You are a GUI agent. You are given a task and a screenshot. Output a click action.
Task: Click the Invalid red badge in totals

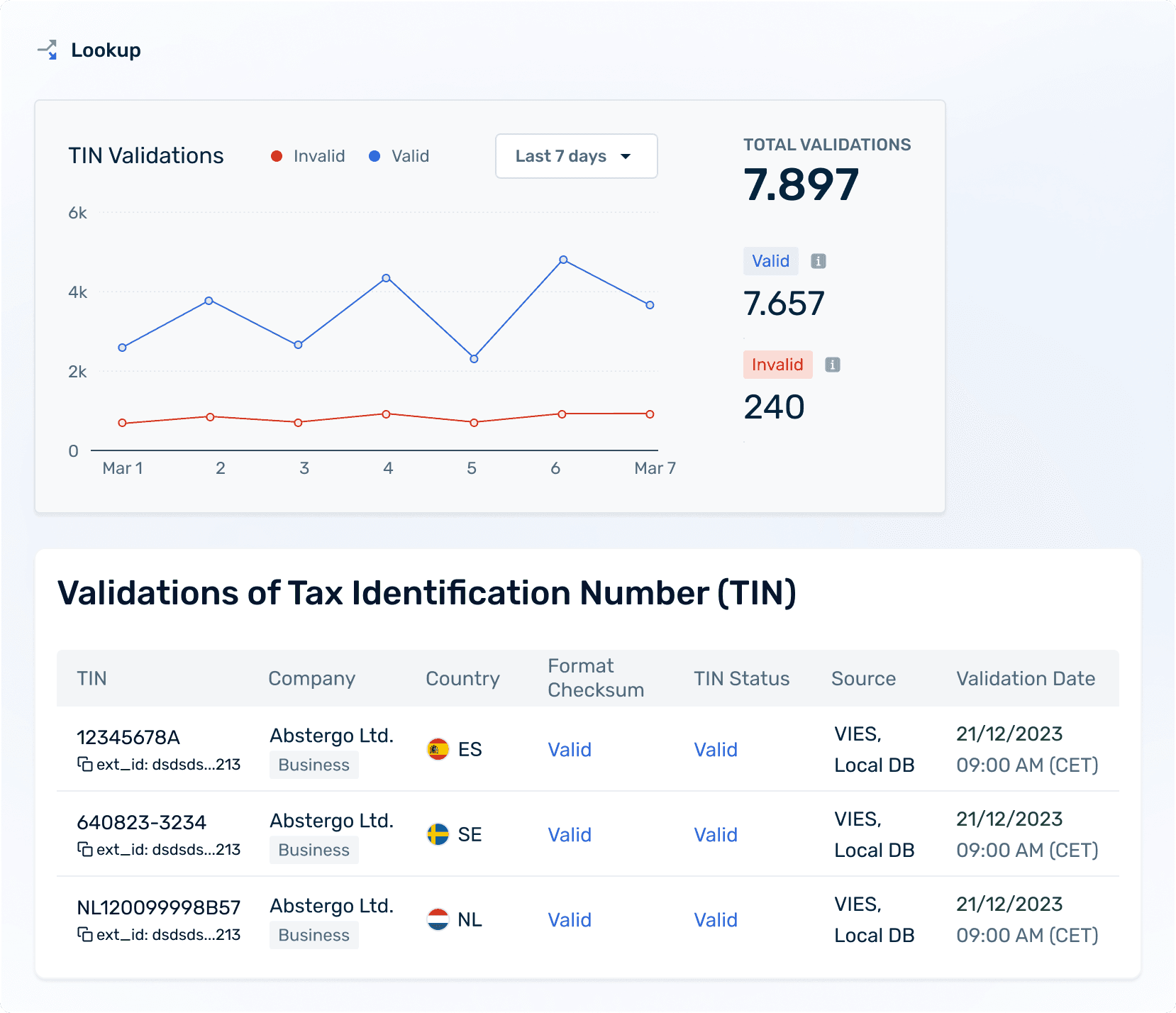point(777,365)
